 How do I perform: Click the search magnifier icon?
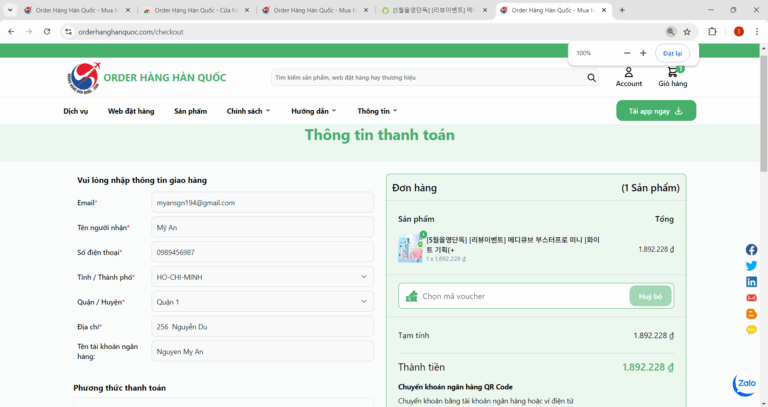tap(592, 77)
